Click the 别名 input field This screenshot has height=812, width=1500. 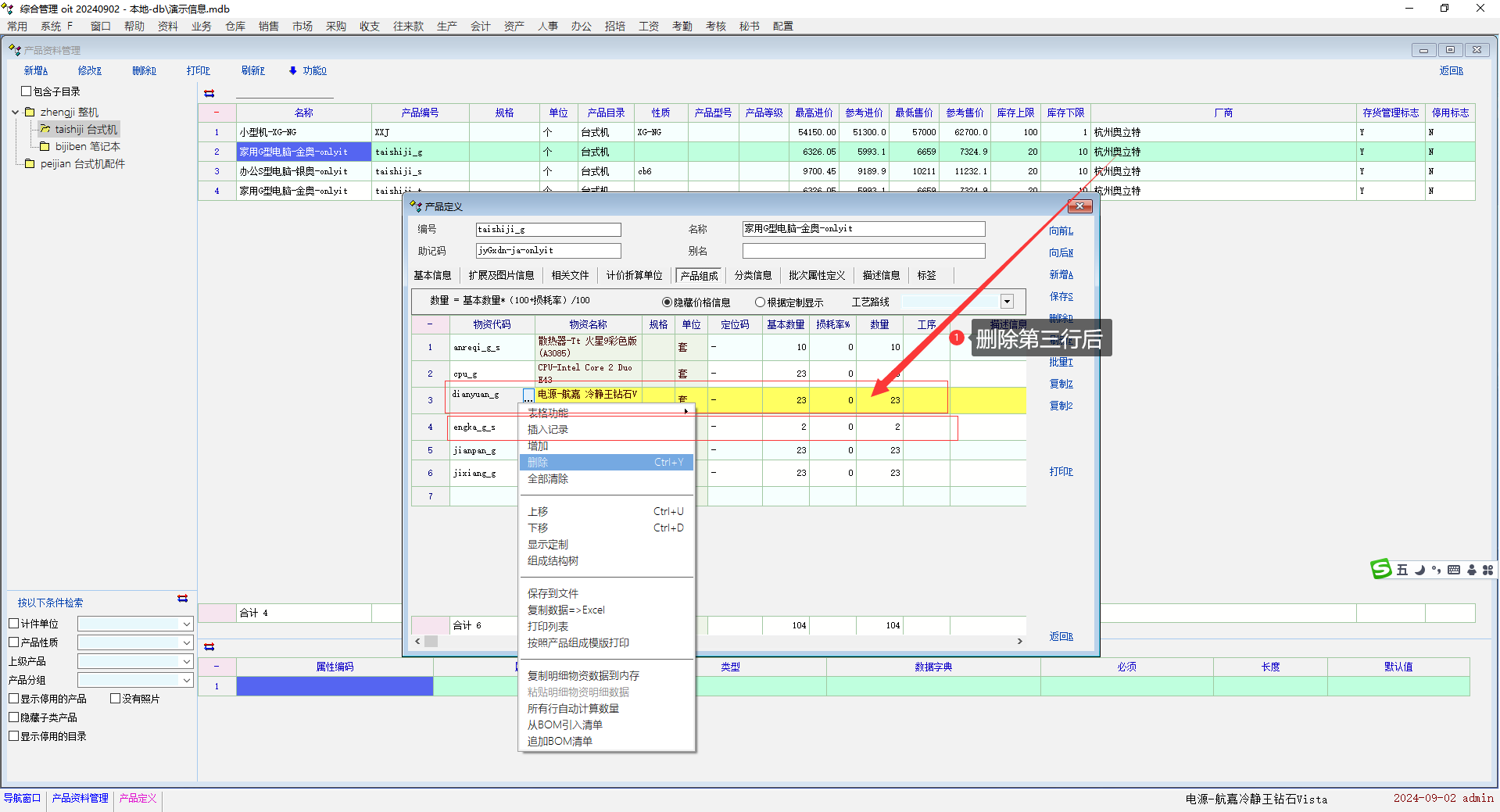click(x=863, y=251)
